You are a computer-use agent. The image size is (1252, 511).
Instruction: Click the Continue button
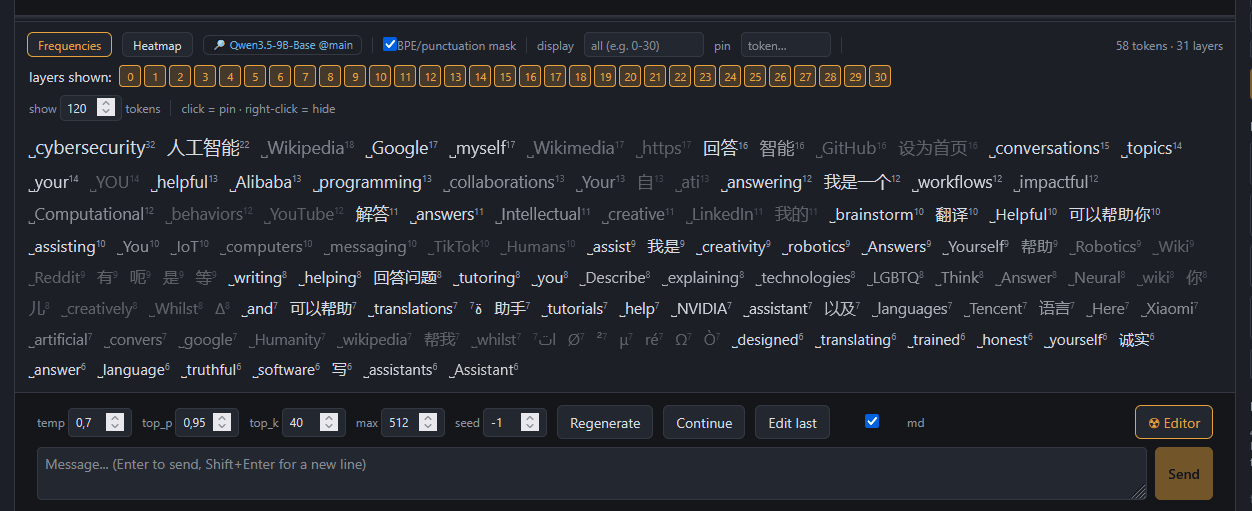coord(704,422)
